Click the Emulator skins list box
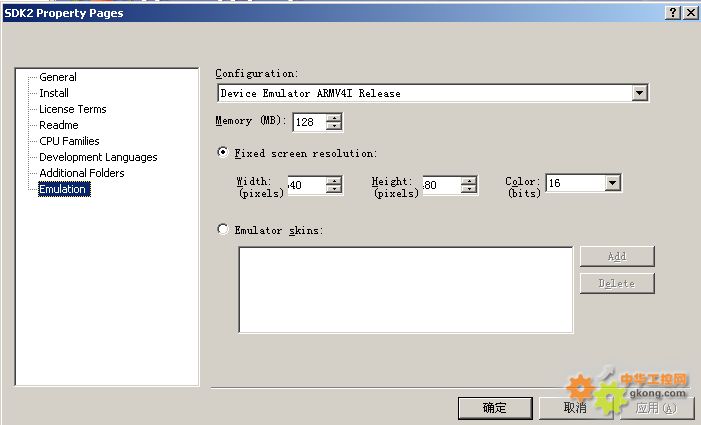The image size is (701, 425). [406, 290]
